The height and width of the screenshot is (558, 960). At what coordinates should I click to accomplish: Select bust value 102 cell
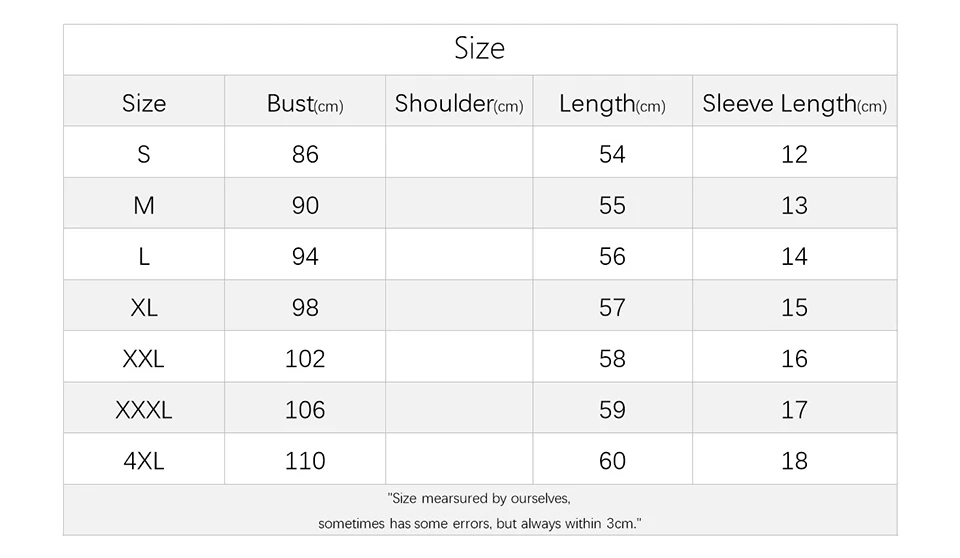305,358
